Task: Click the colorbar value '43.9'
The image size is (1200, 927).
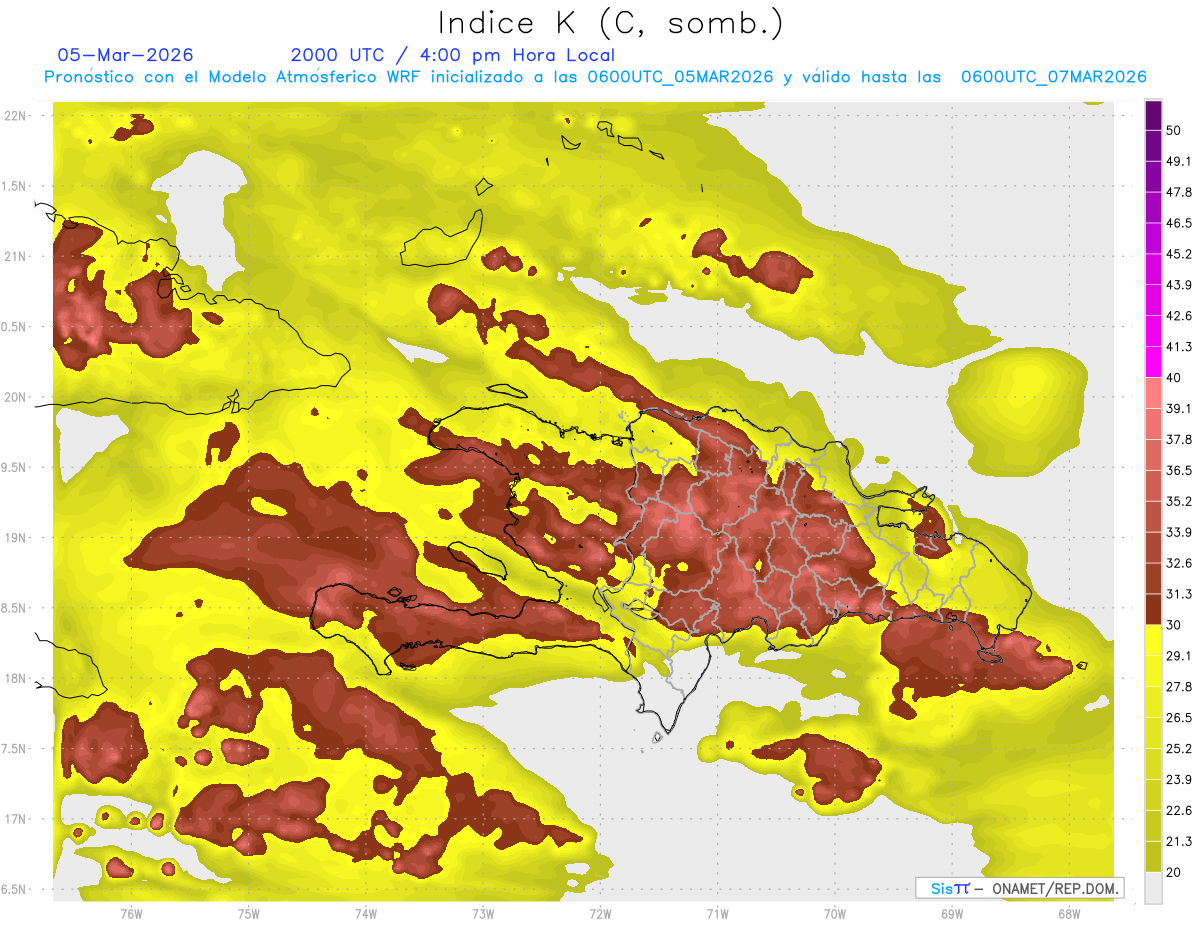Action: [1179, 285]
